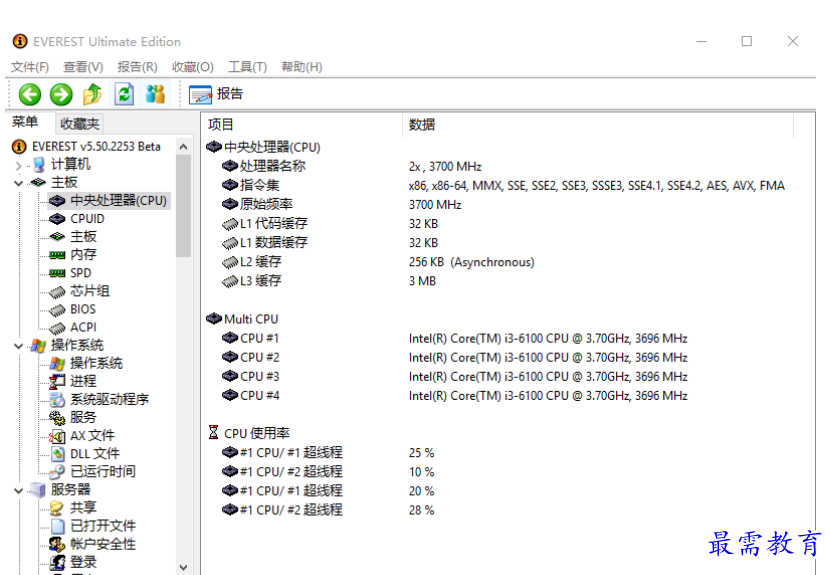The image size is (830, 575).
Task: Select the 指令集 row
Action: tap(503, 186)
